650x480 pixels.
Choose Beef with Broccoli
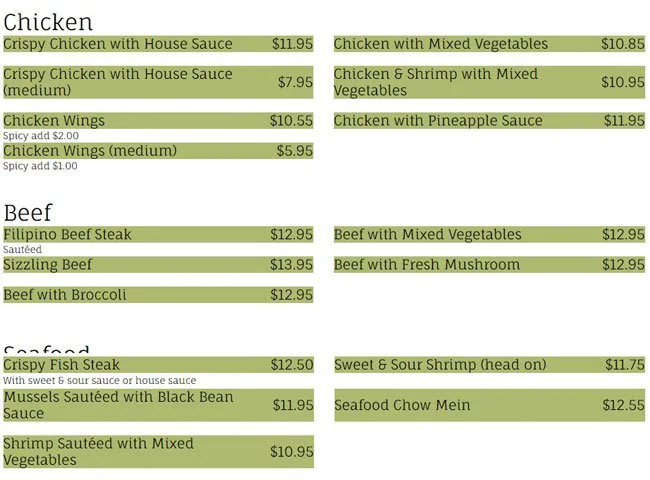[x=158, y=295]
